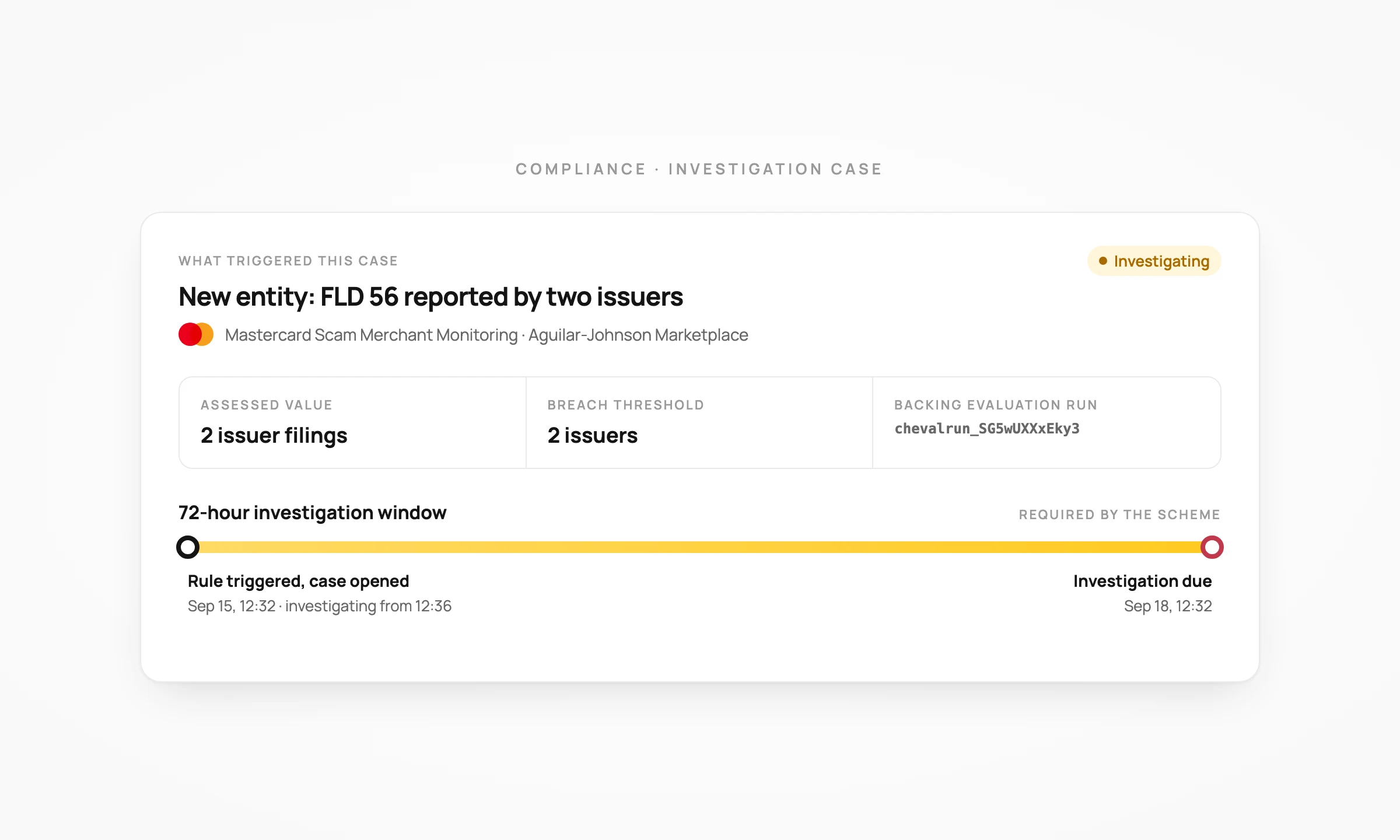This screenshot has height=840, width=1400.
Task: Click the black 'Rule triggered' start timeline marker
Action: click(188, 547)
